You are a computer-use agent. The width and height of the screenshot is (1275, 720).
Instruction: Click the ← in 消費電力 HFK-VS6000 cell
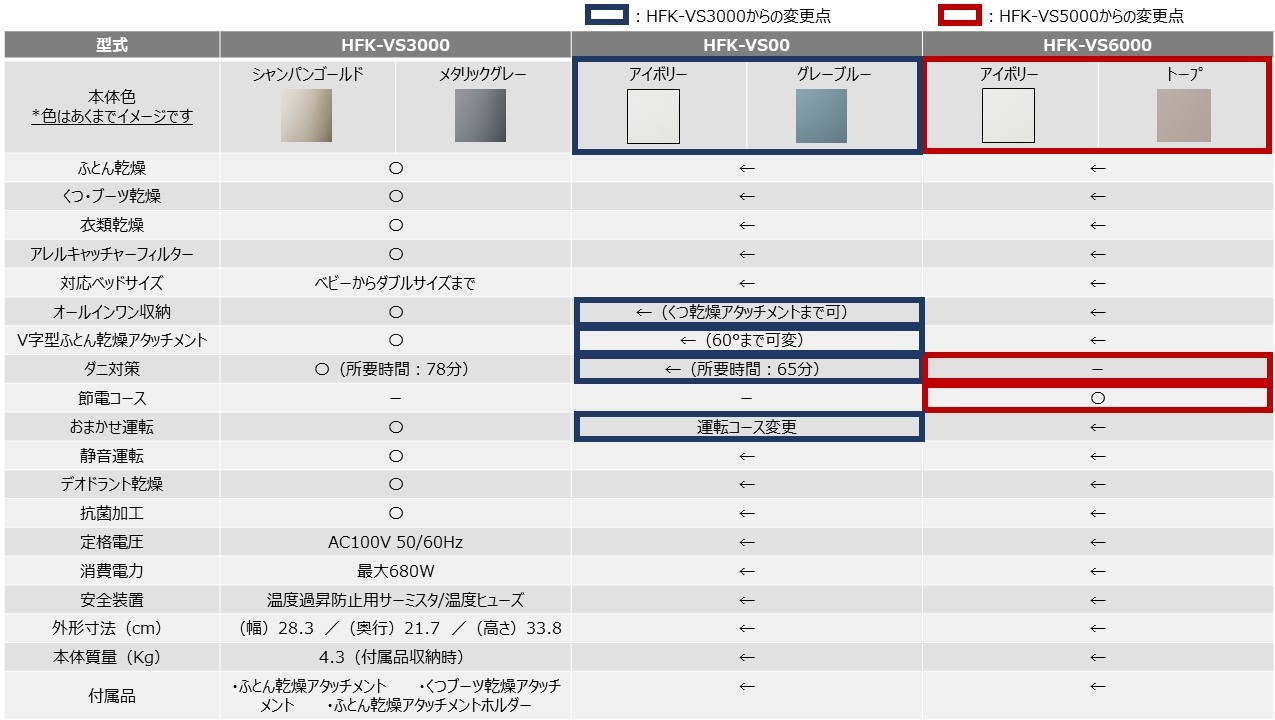[x=1097, y=571]
